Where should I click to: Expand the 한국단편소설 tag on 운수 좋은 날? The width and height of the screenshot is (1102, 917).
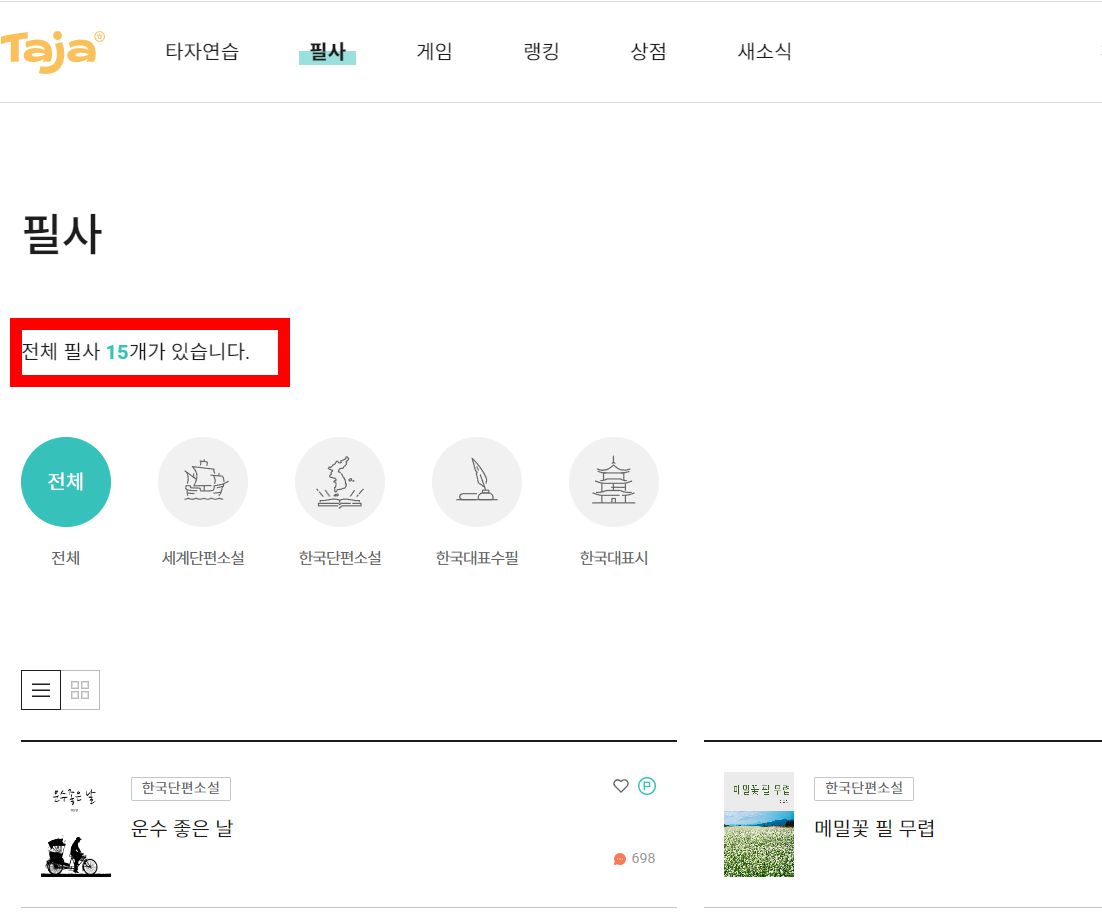click(181, 788)
